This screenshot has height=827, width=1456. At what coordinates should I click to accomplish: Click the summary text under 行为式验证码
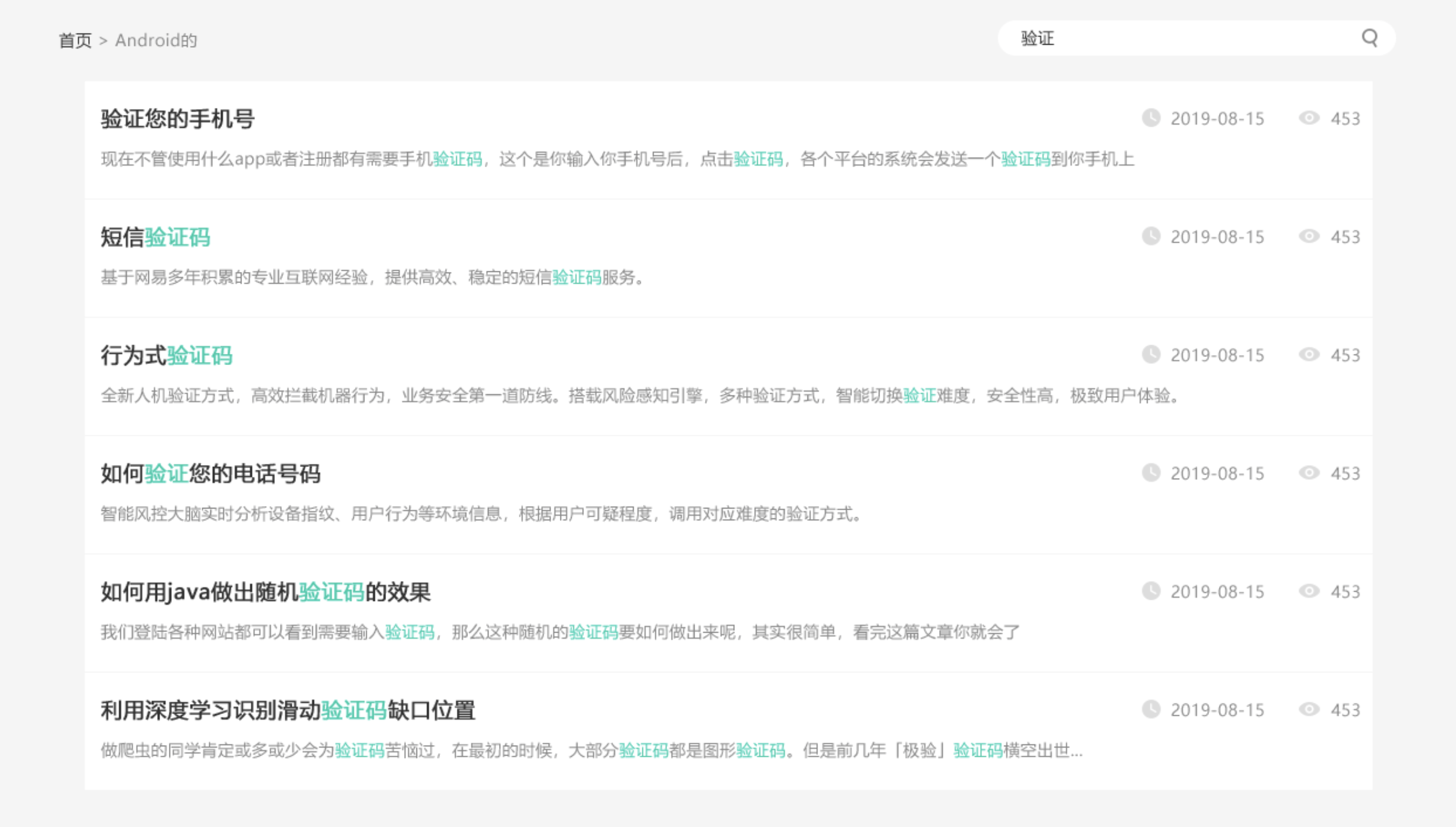click(x=639, y=395)
